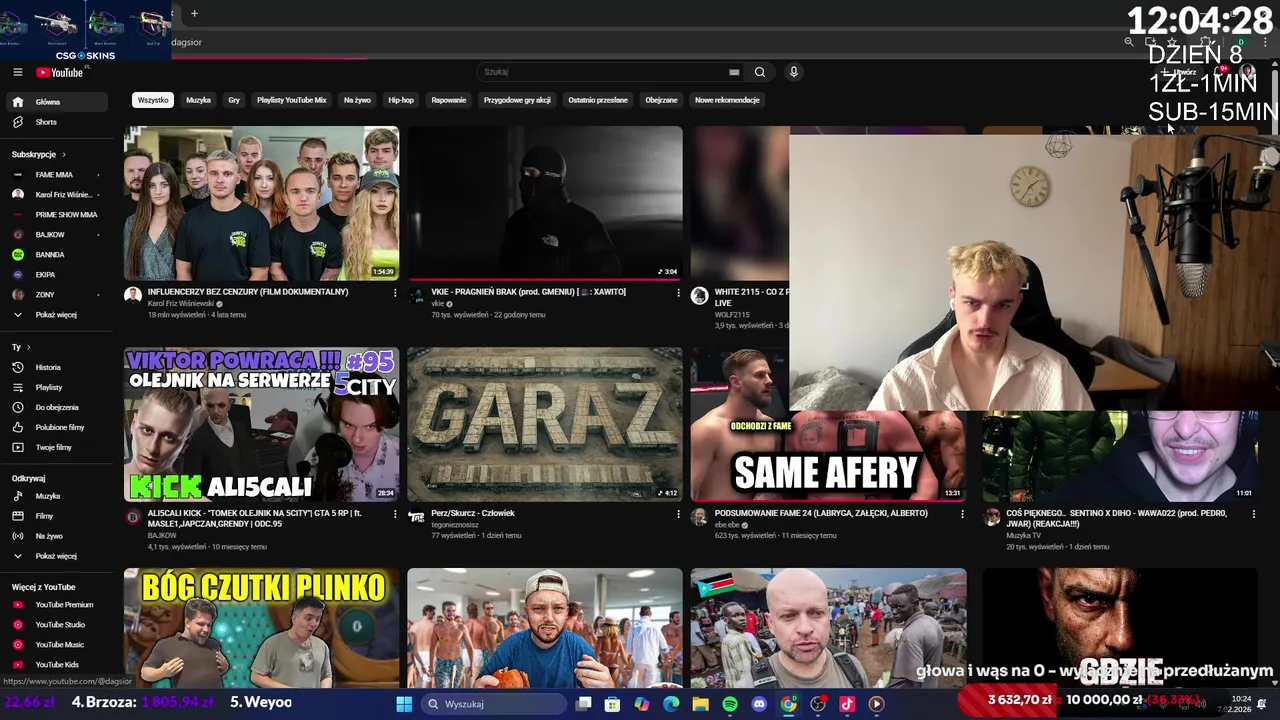Open new browser tab with plus button
This screenshot has height=720, width=1280.
coord(194,13)
